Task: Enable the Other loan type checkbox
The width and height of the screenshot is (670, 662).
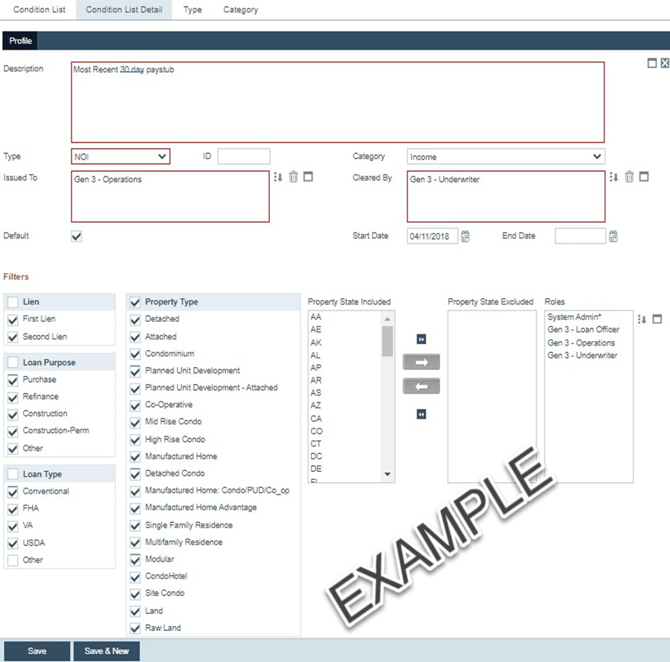Action: 13,560
